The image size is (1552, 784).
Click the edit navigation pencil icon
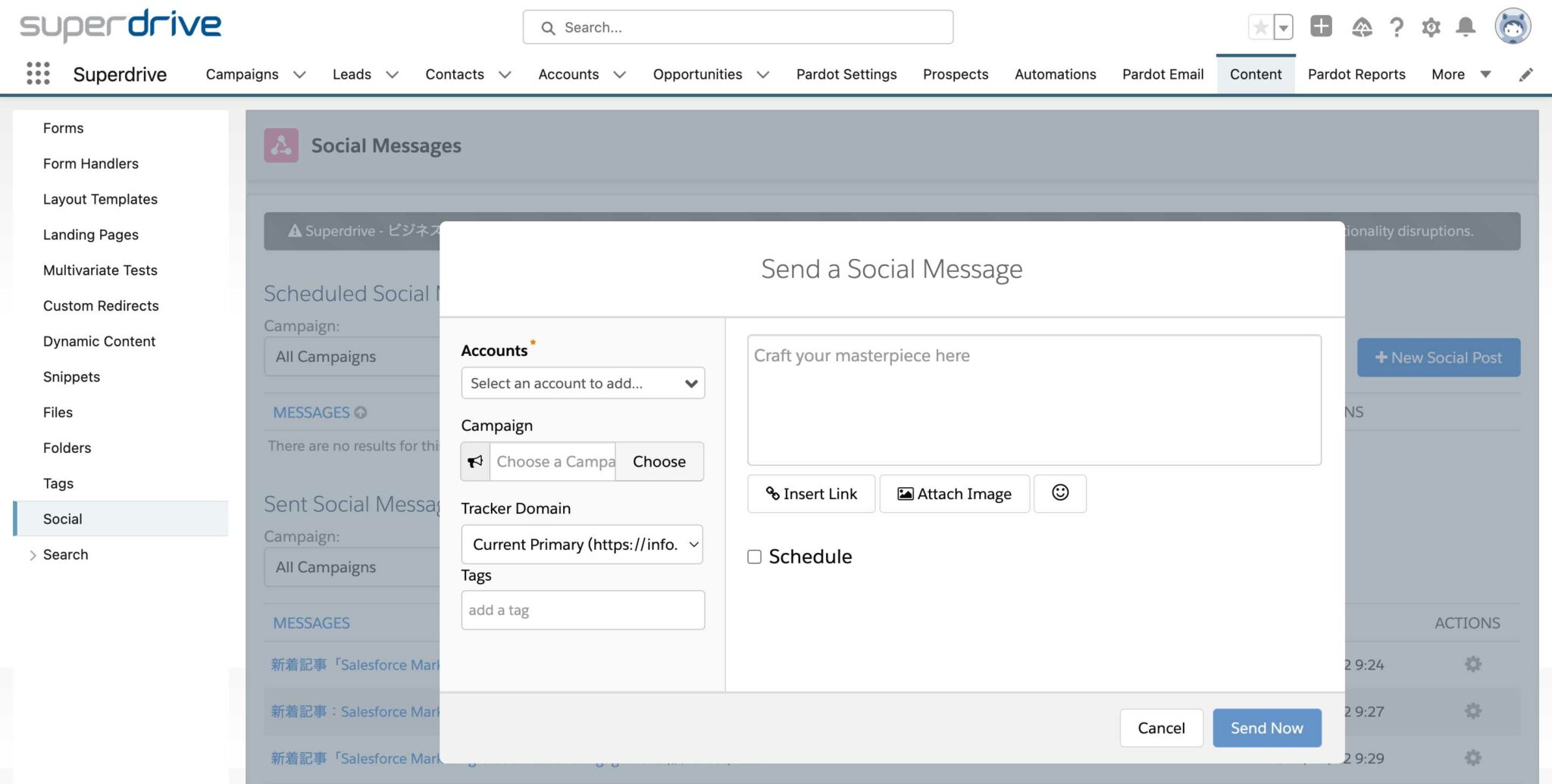pyautogui.click(x=1525, y=74)
